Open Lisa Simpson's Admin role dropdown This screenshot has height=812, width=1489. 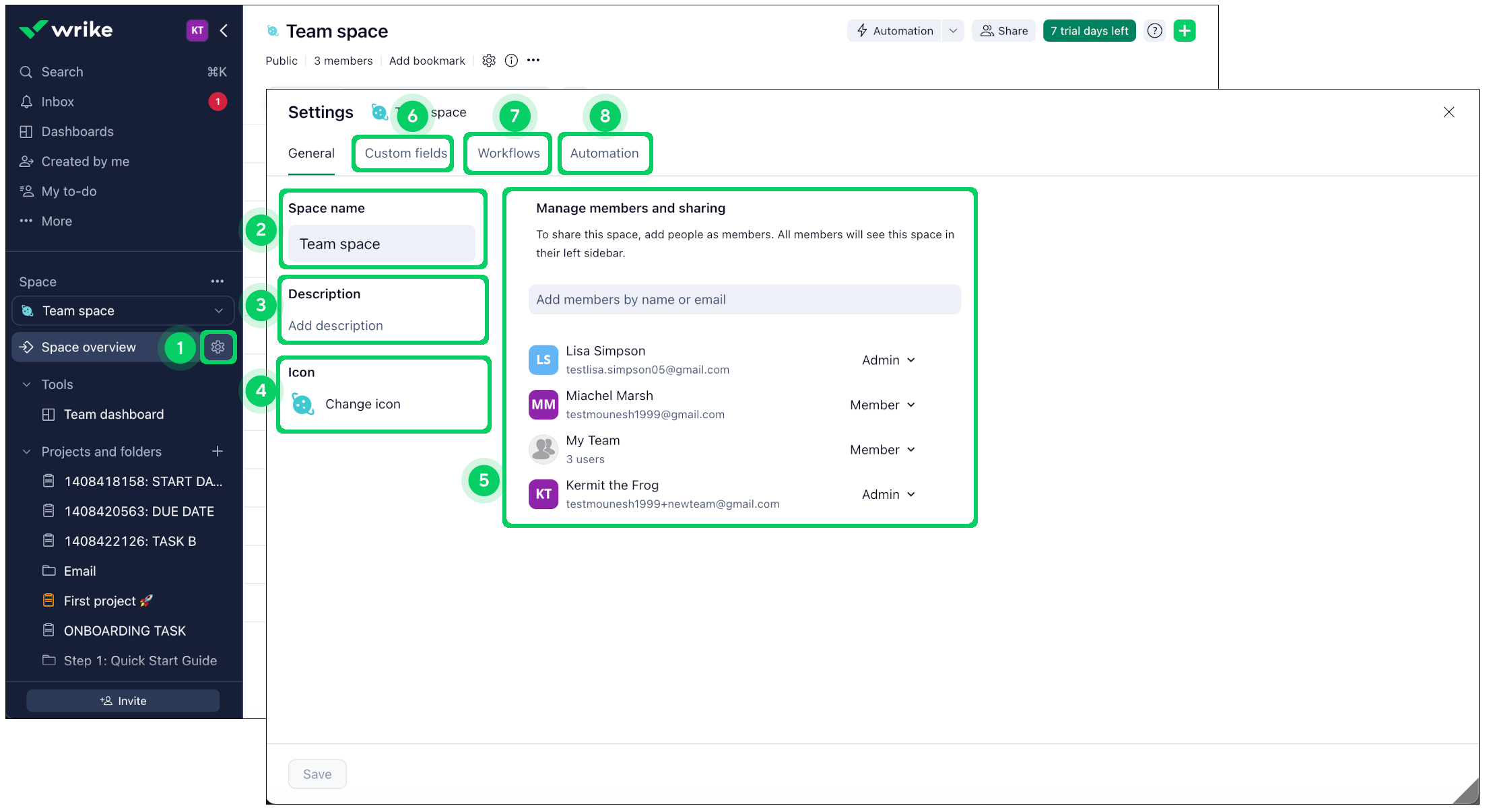coord(888,360)
